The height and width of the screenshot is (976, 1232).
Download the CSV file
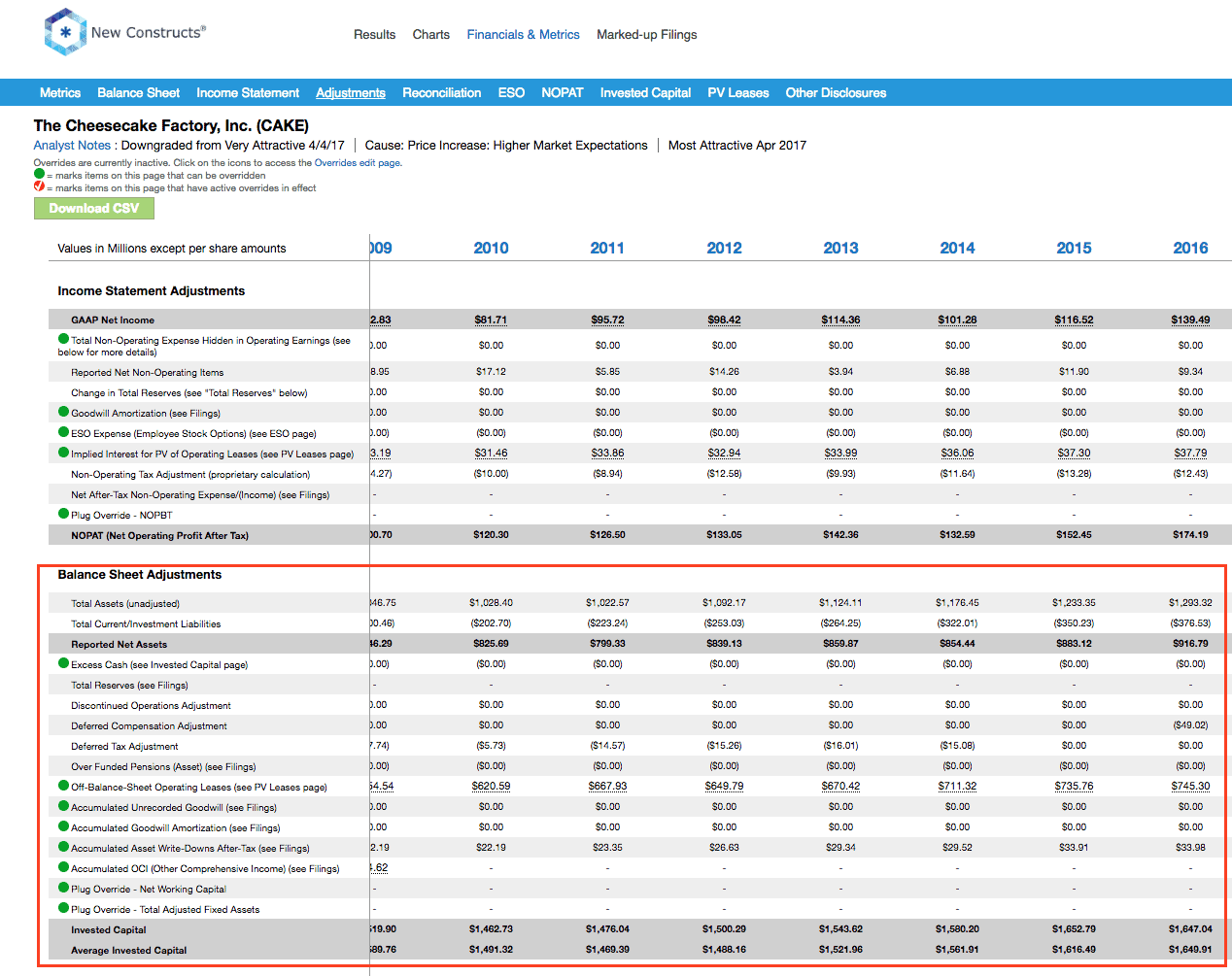coord(94,208)
